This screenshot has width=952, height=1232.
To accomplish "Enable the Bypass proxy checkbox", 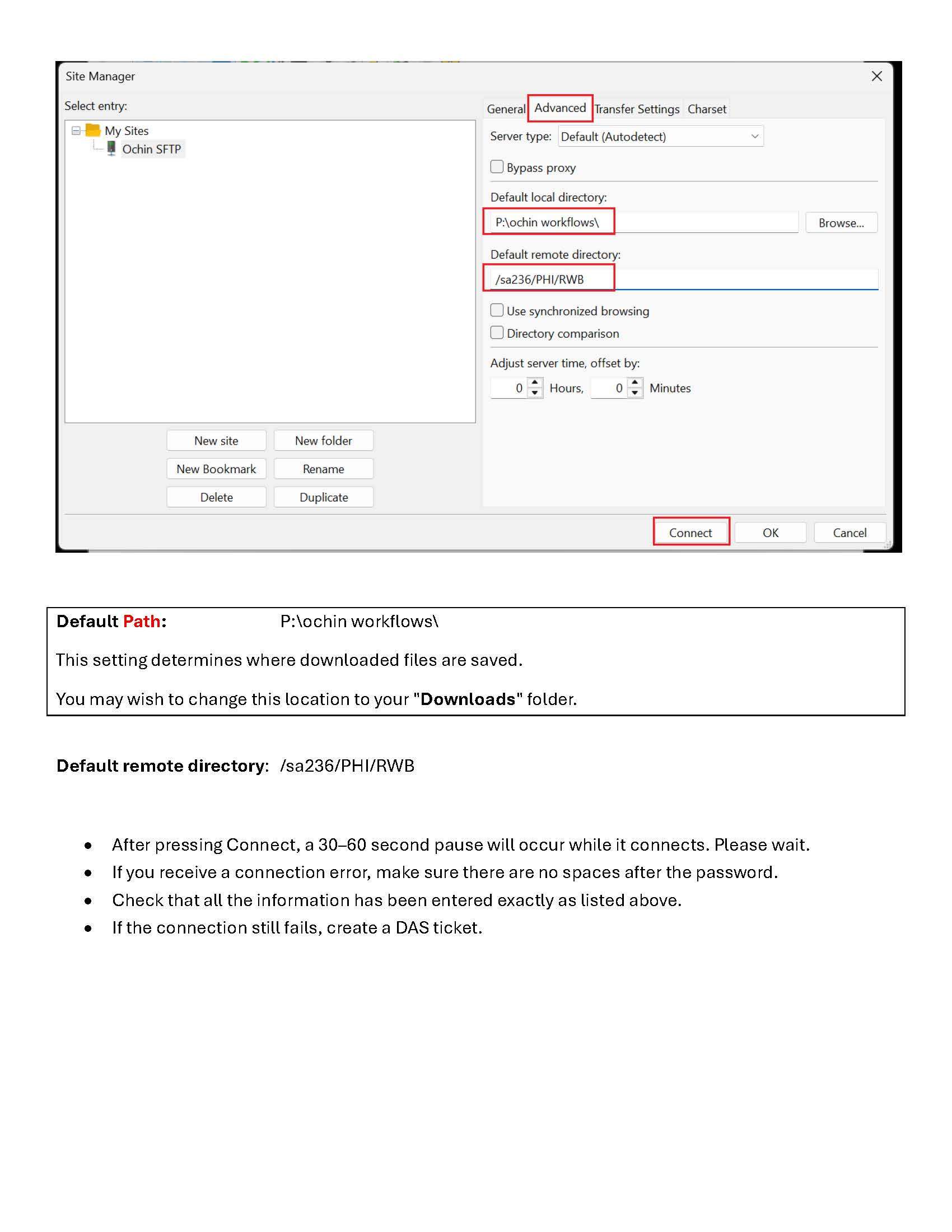I will click(x=497, y=167).
